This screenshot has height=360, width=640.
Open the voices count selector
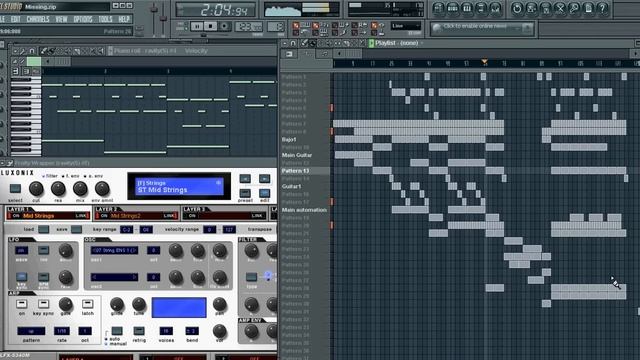click(166, 331)
